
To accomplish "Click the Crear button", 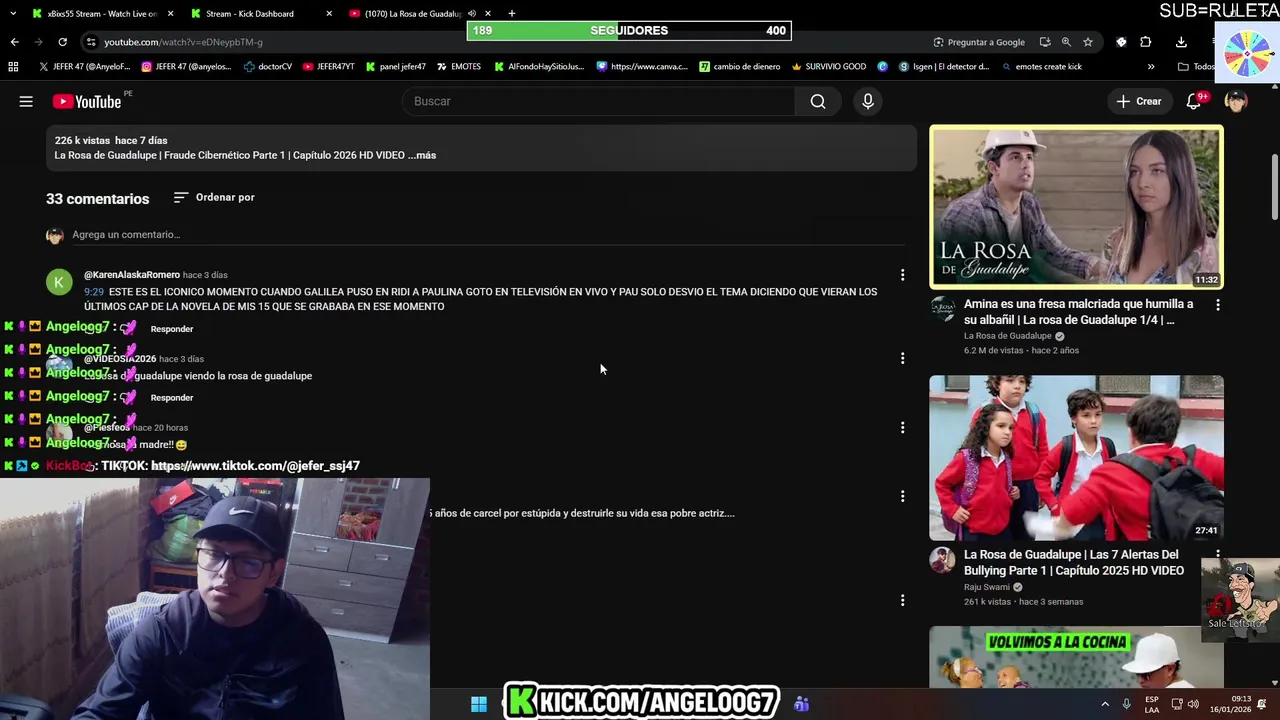I will (1139, 101).
